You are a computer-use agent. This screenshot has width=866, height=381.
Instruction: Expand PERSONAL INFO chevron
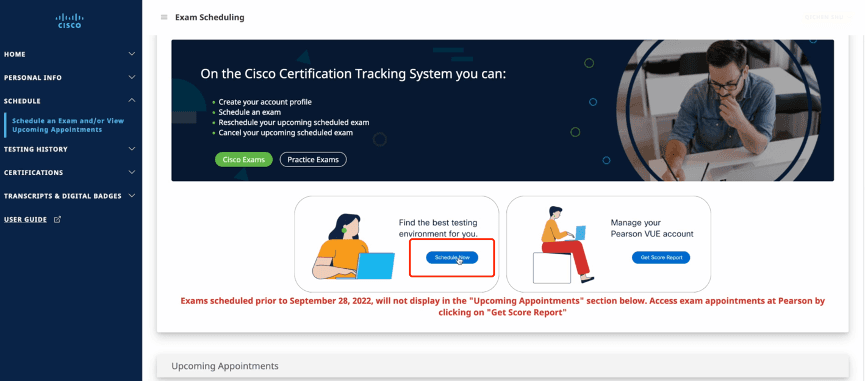[x=131, y=77]
